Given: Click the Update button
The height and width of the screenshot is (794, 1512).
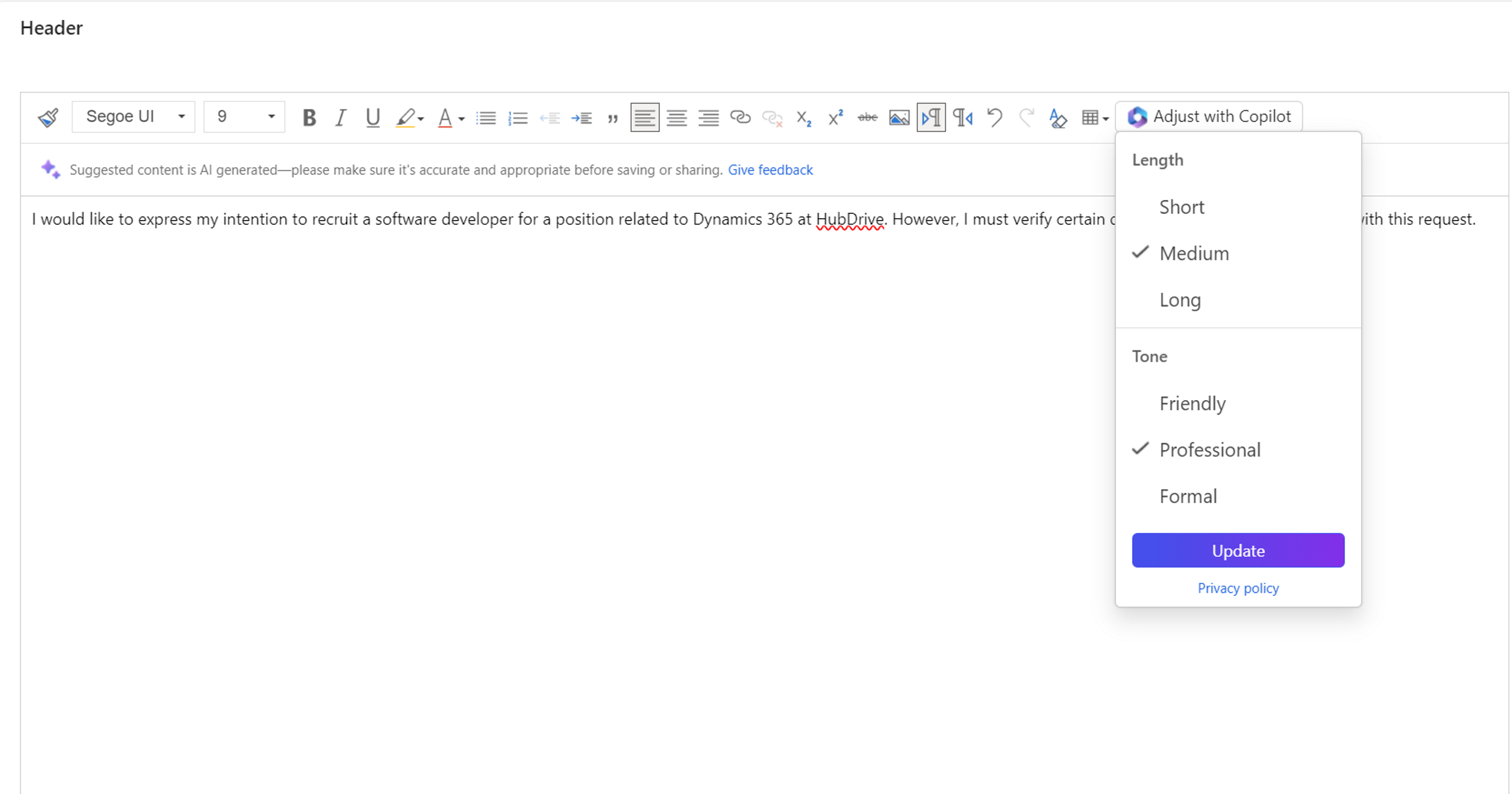Looking at the screenshot, I should (1238, 550).
